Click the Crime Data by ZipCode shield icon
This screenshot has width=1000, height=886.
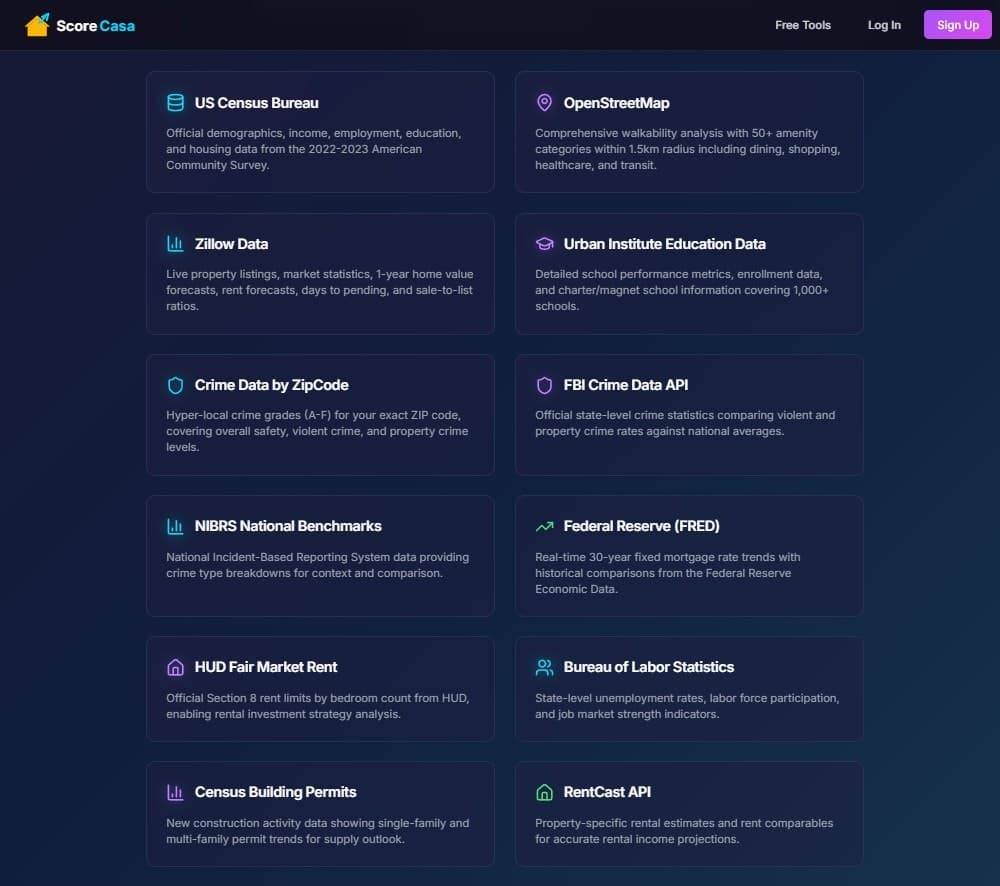175,384
